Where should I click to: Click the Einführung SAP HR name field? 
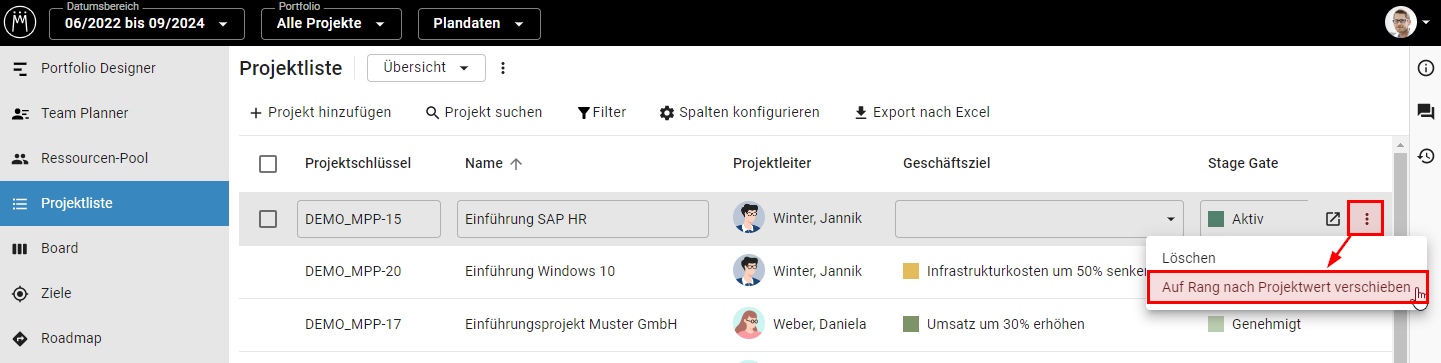click(583, 219)
